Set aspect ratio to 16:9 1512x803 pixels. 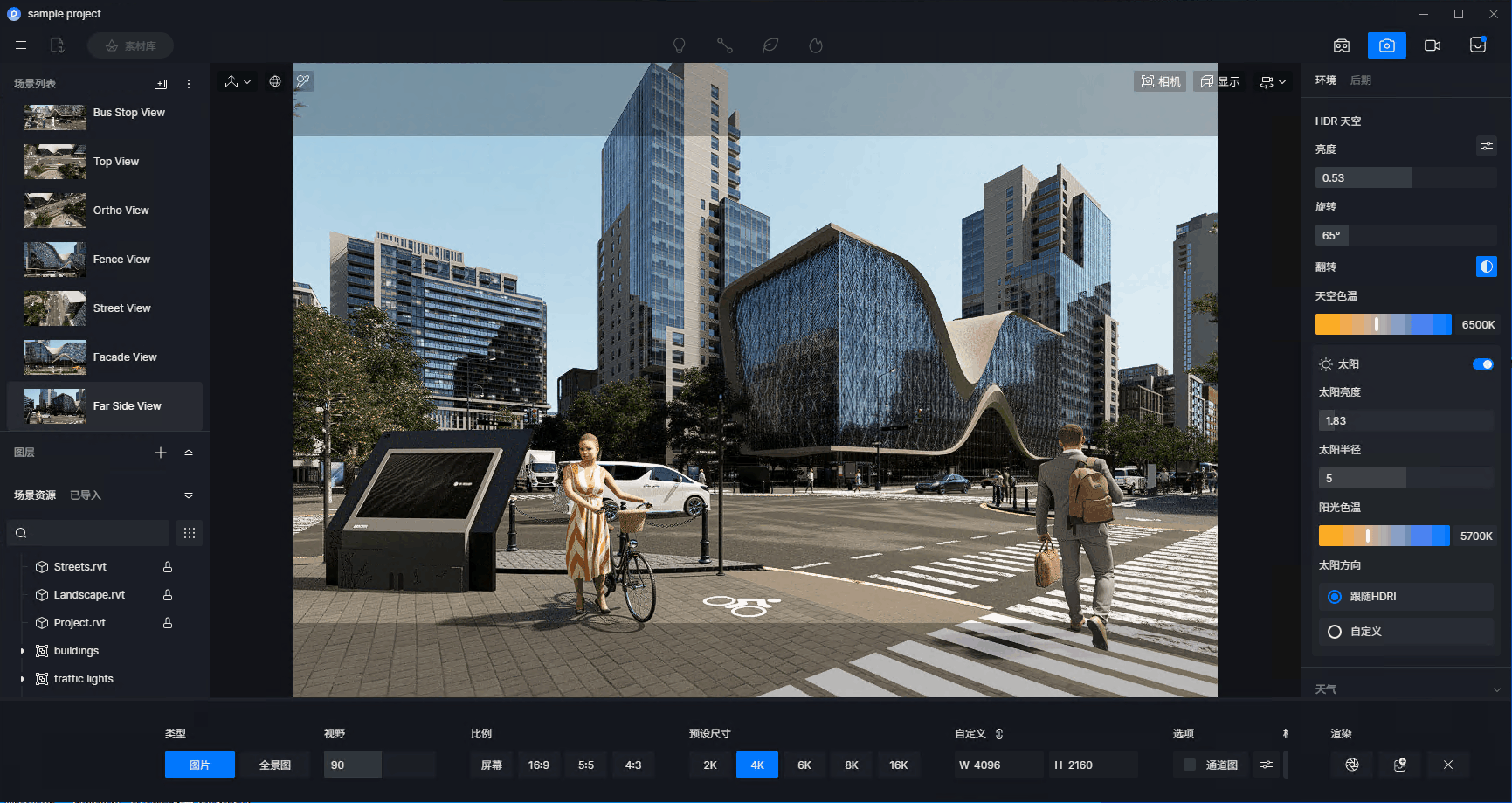pos(539,765)
